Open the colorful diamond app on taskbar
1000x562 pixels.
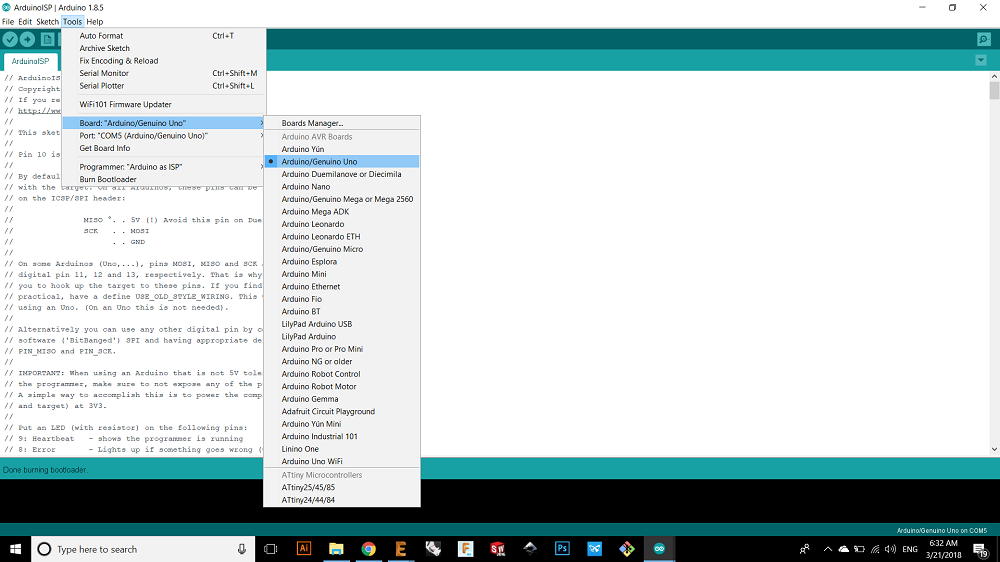pyautogui.click(x=627, y=549)
